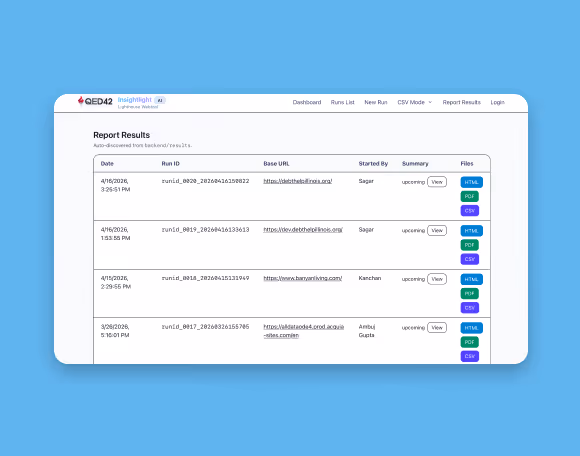580x456 pixels.
Task: Open debthelpillinois.org base URL link
Action: coord(297,181)
